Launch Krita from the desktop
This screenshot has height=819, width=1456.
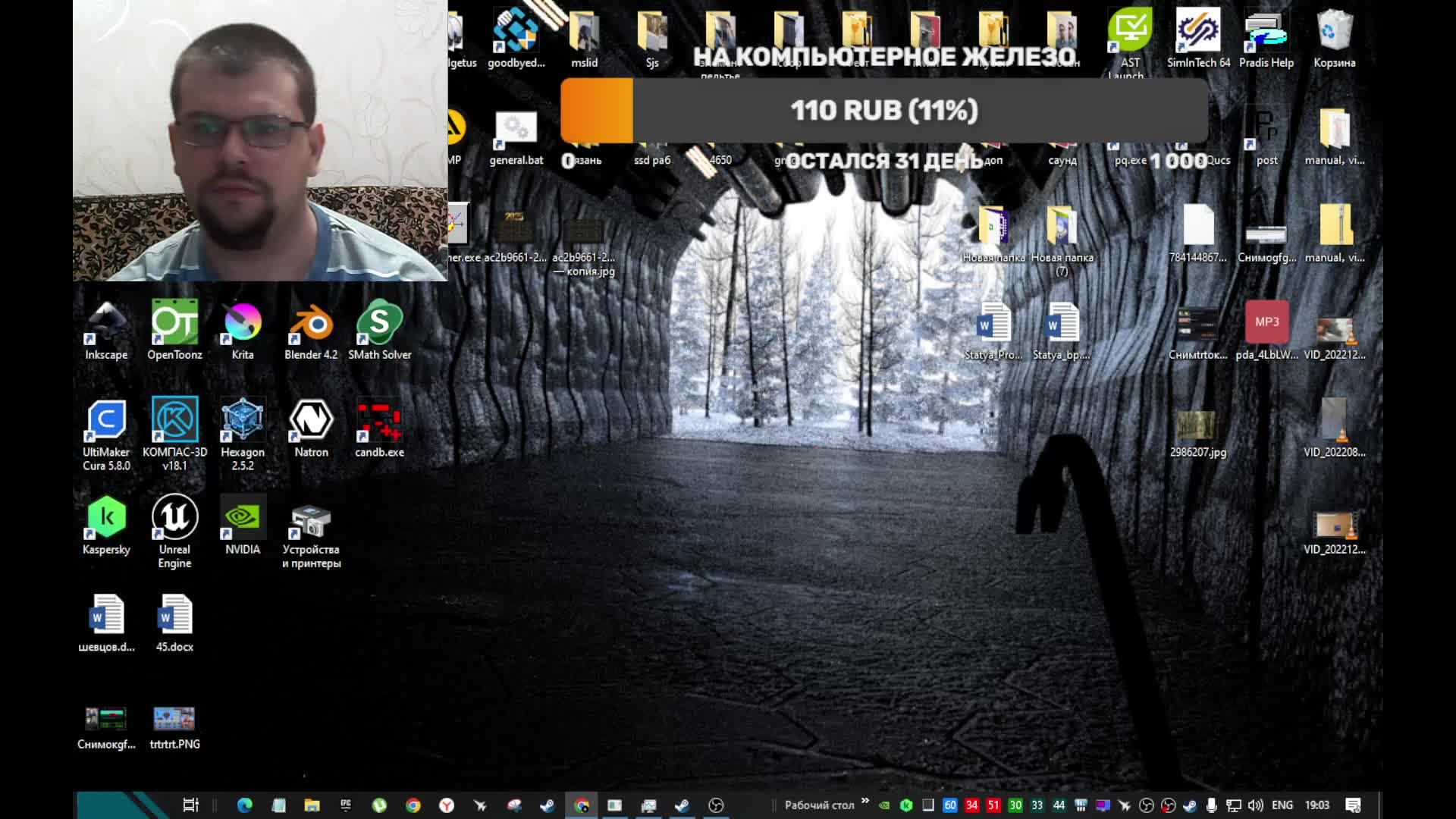(x=243, y=326)
